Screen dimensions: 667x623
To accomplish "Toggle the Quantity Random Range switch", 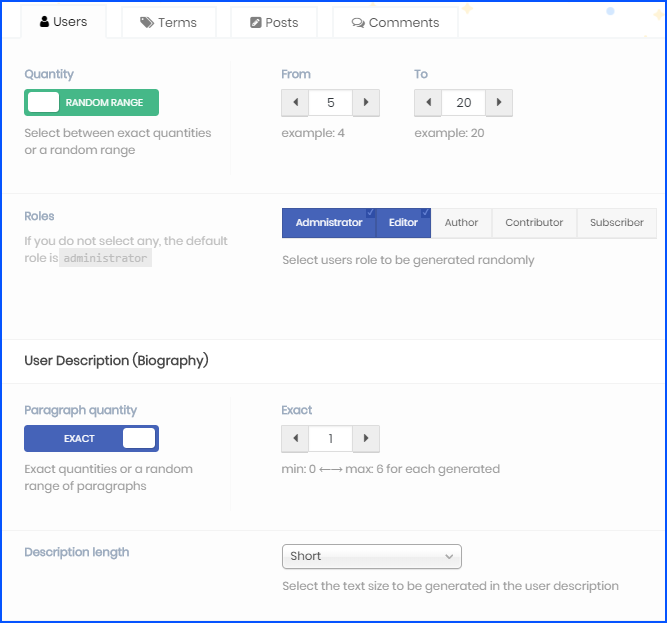I will tap(91, 103).
